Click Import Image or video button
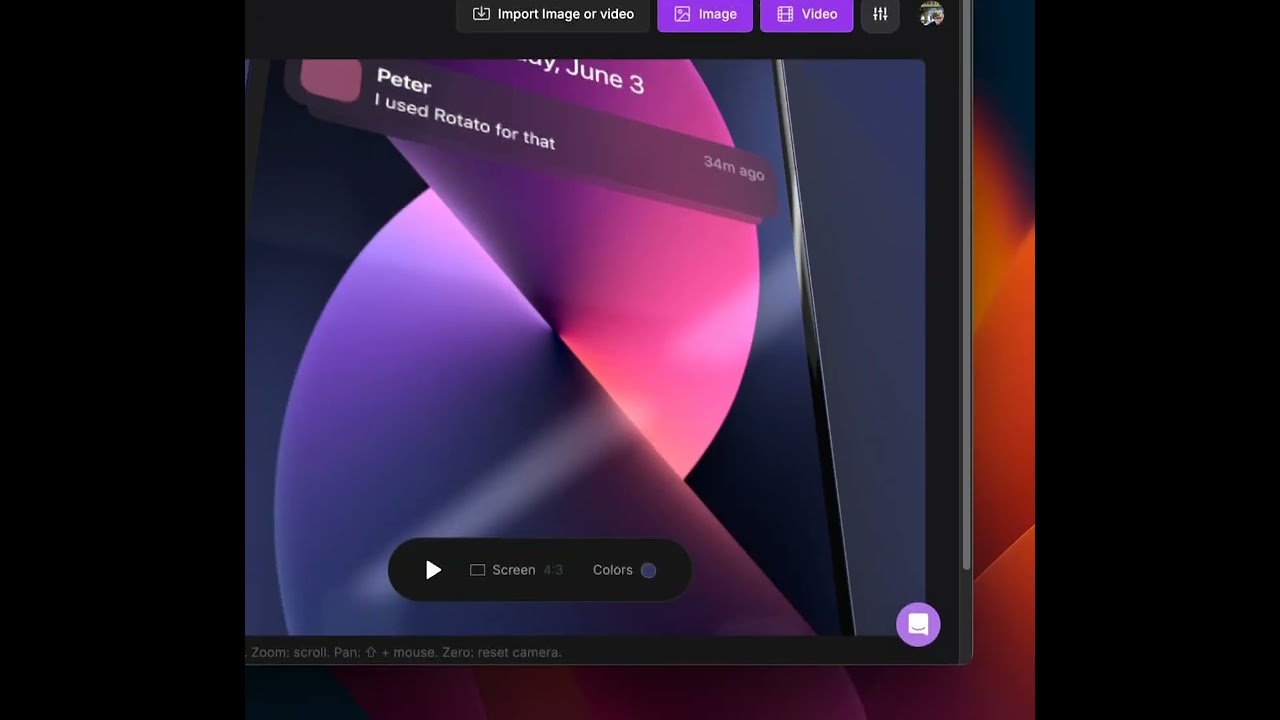The width and height of the screenshot is (1280, 720). pyautogui.click(x=553, y=14)
